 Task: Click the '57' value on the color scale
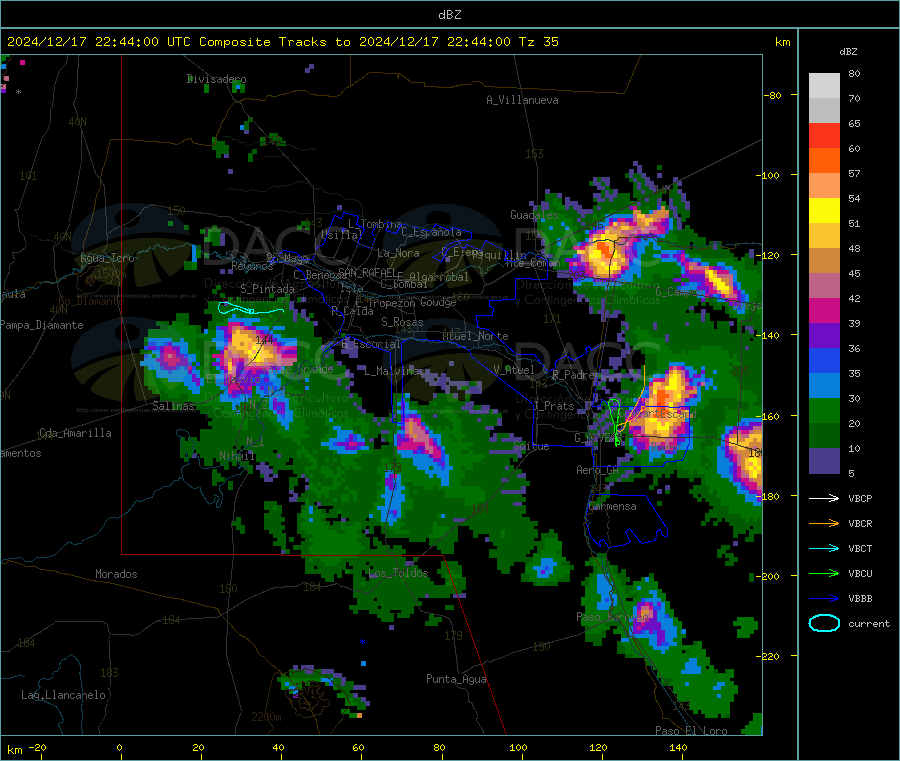pyautogui.click(x=854, y=173)
